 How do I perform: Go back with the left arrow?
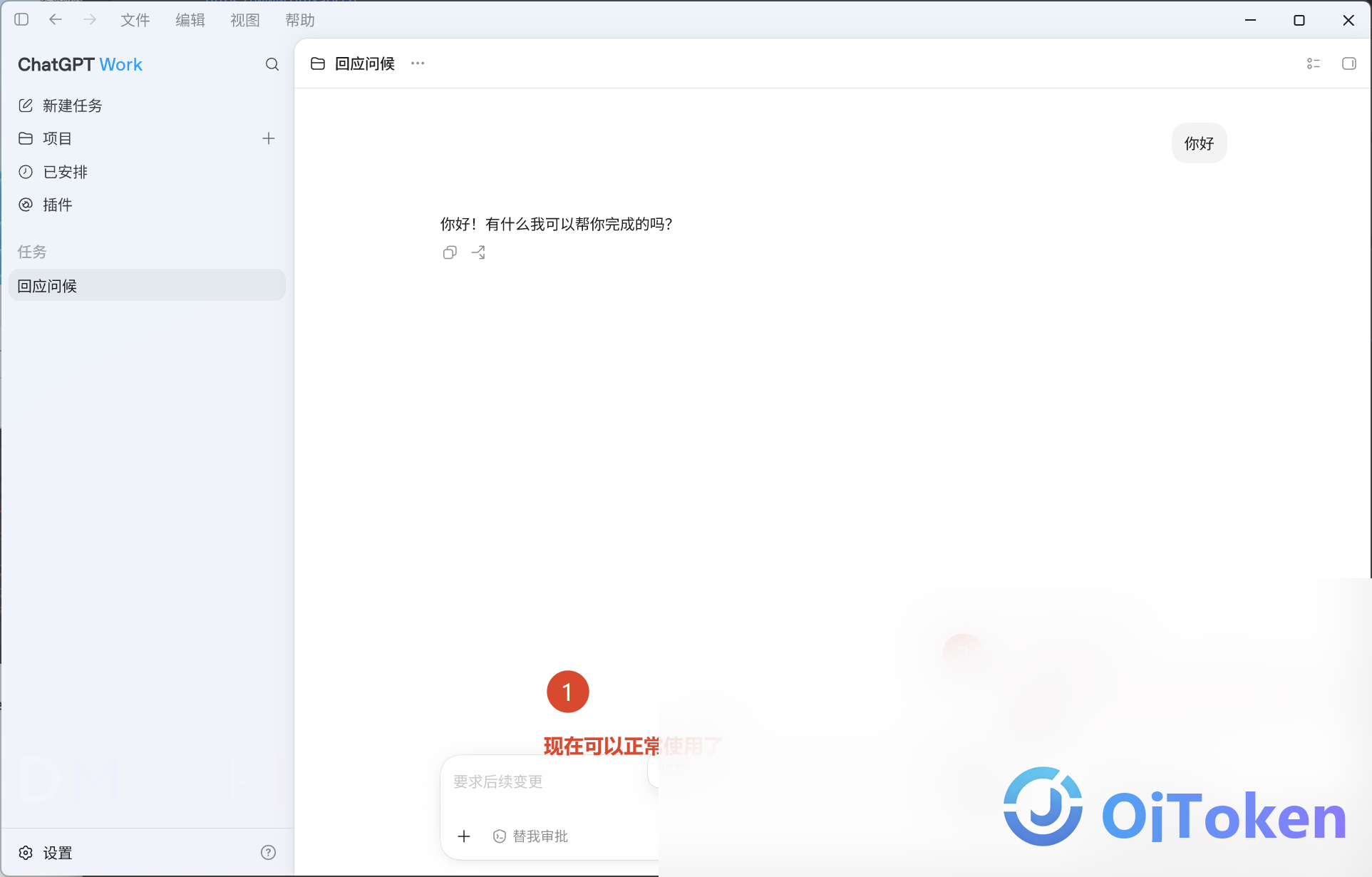point(56,20)
